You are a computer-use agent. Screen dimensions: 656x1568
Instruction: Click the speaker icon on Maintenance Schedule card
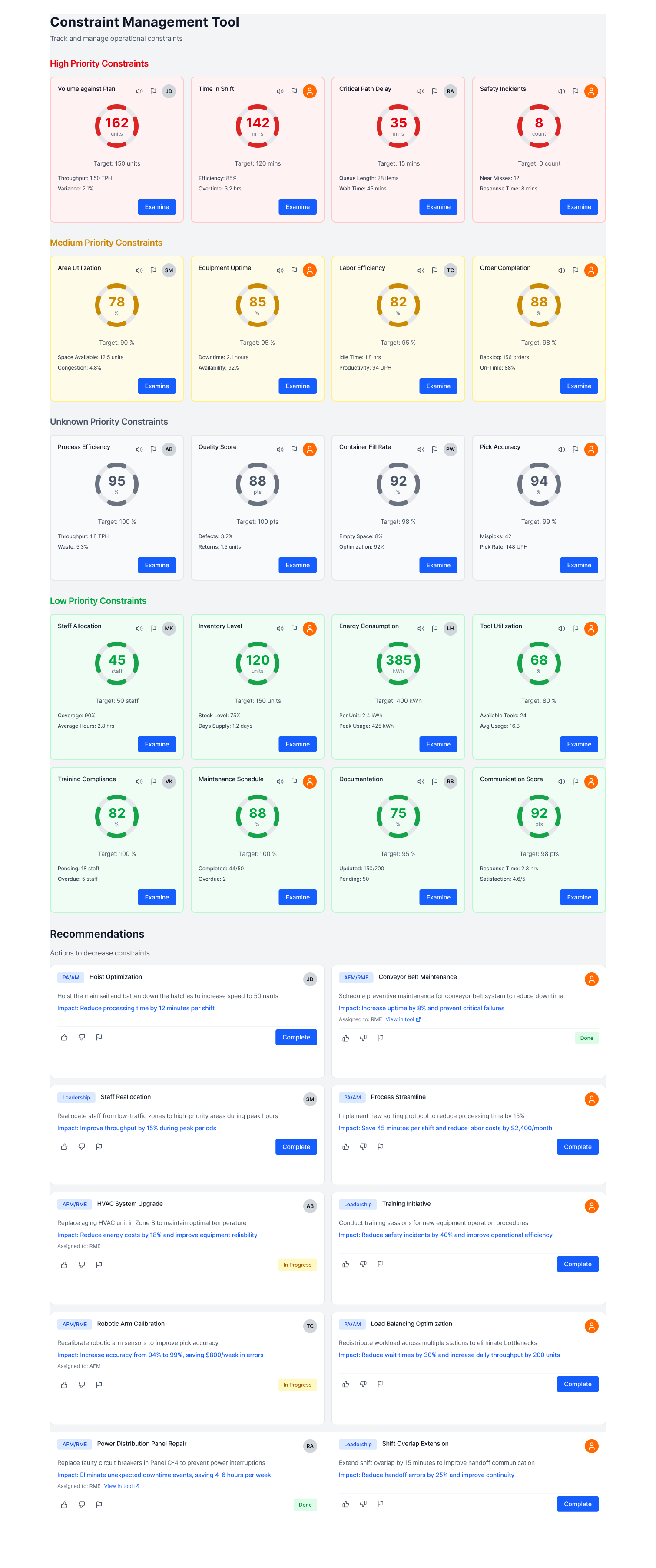280,782
